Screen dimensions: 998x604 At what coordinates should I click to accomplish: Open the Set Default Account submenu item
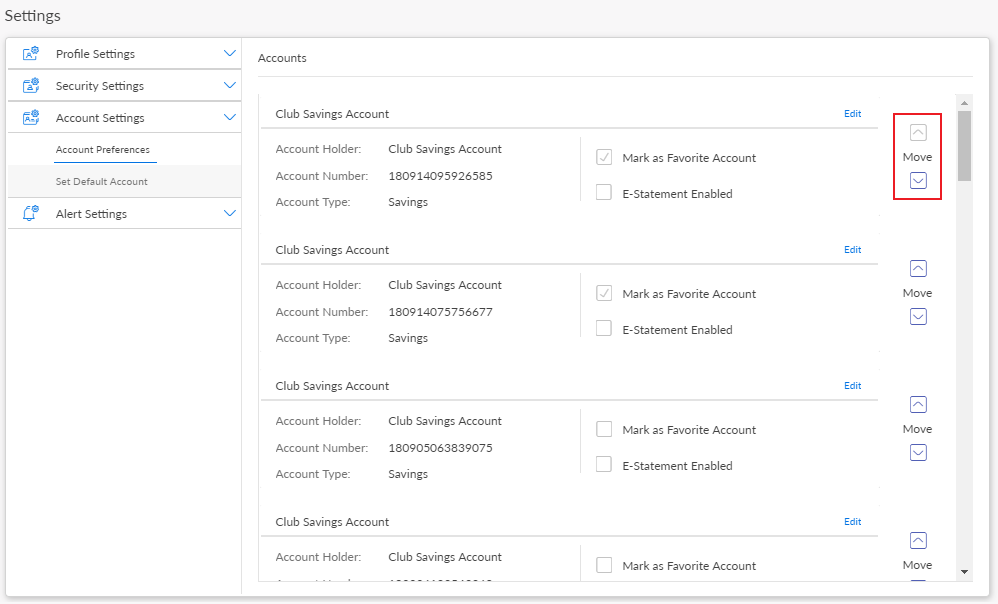tap(102, 182)
